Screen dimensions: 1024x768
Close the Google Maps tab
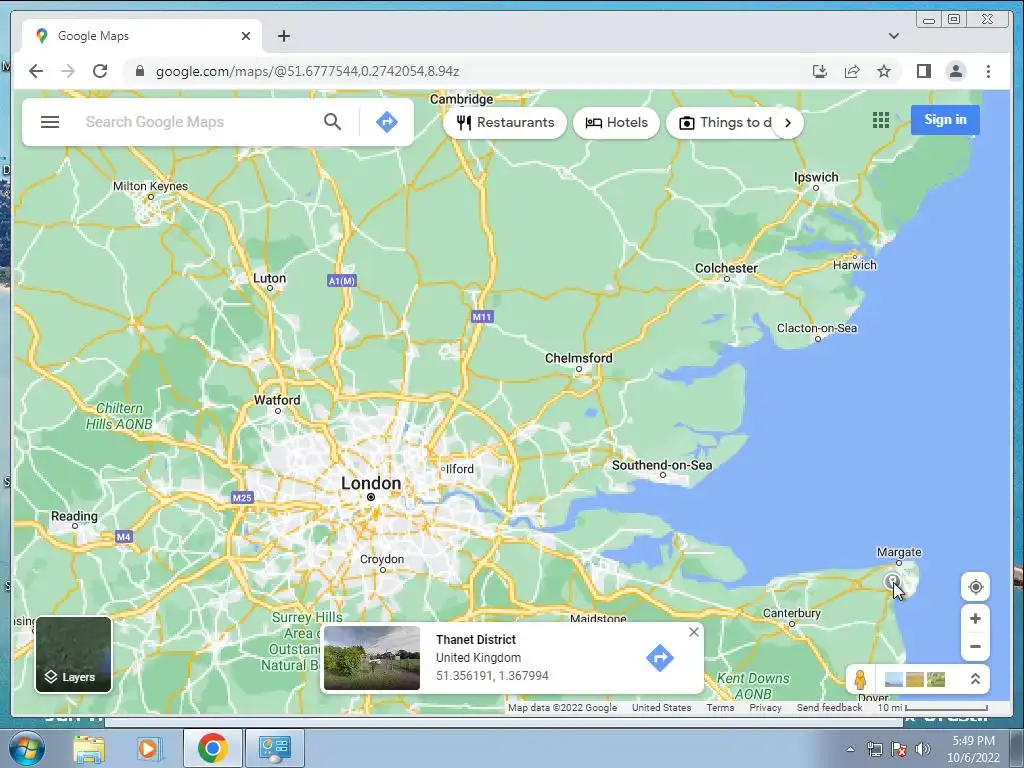(x=246, y=36)
